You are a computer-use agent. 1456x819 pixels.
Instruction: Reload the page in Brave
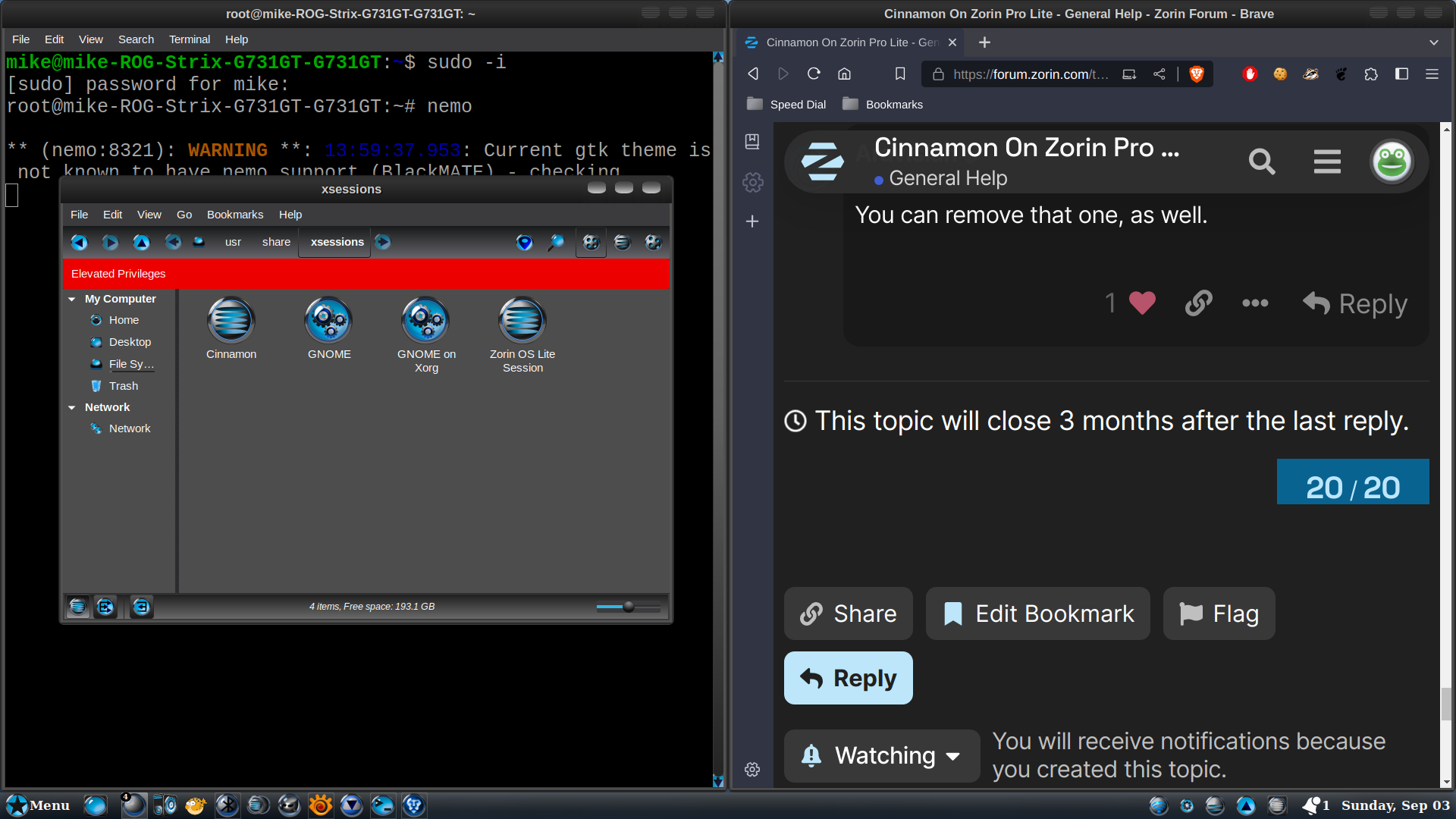coord(814,74)
